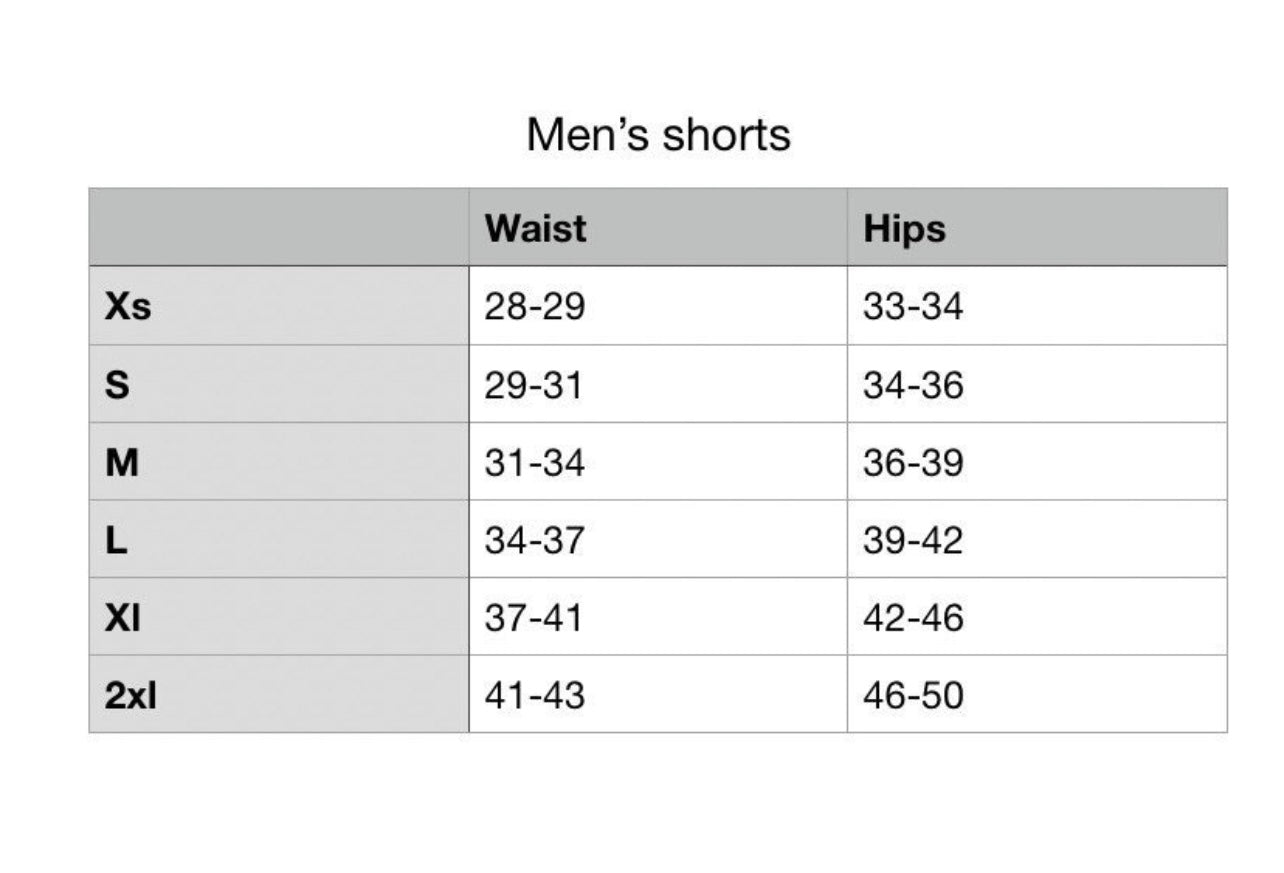The height and width of the screenshot is (873, 1284).
Task: Select waist cell 34-37
Action: coord(534,541)
